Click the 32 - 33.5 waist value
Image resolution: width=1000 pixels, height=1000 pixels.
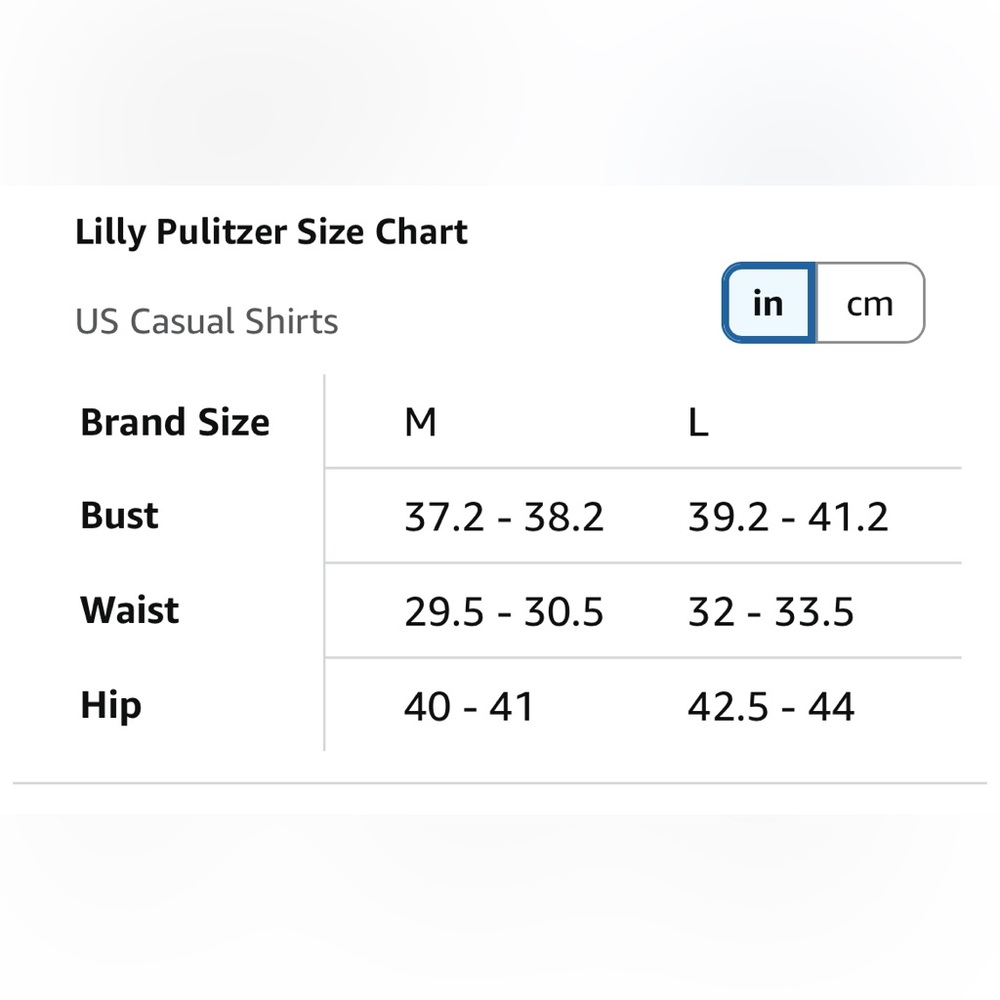click(x=770, y=612)
